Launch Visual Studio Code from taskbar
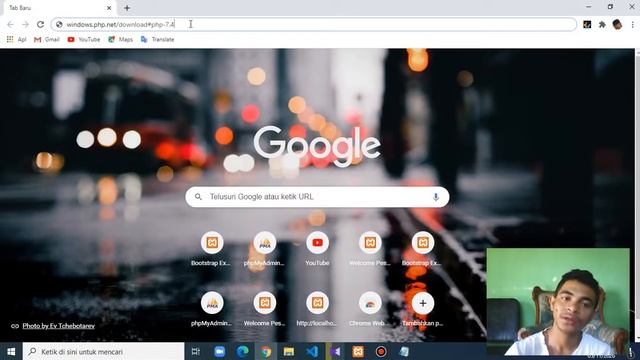The height and width of the screenshot is (360, 640). [x=312, y=351]
